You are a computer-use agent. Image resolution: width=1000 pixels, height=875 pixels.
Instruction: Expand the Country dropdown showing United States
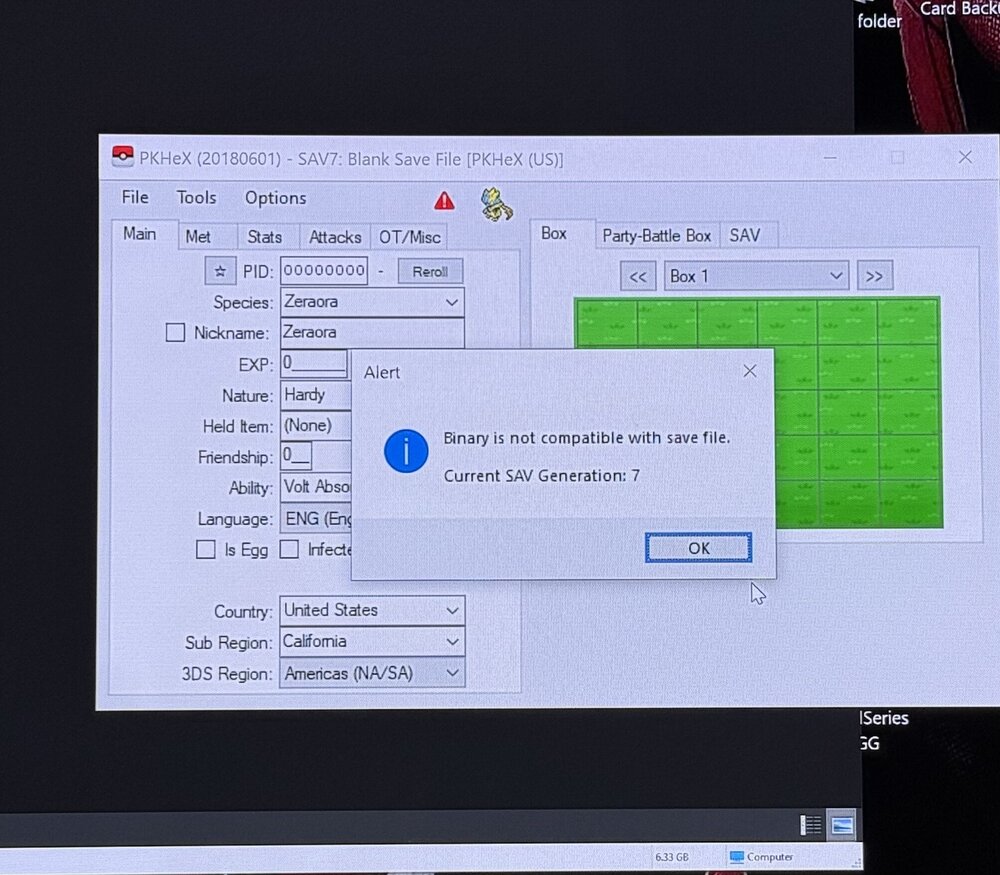453,610
